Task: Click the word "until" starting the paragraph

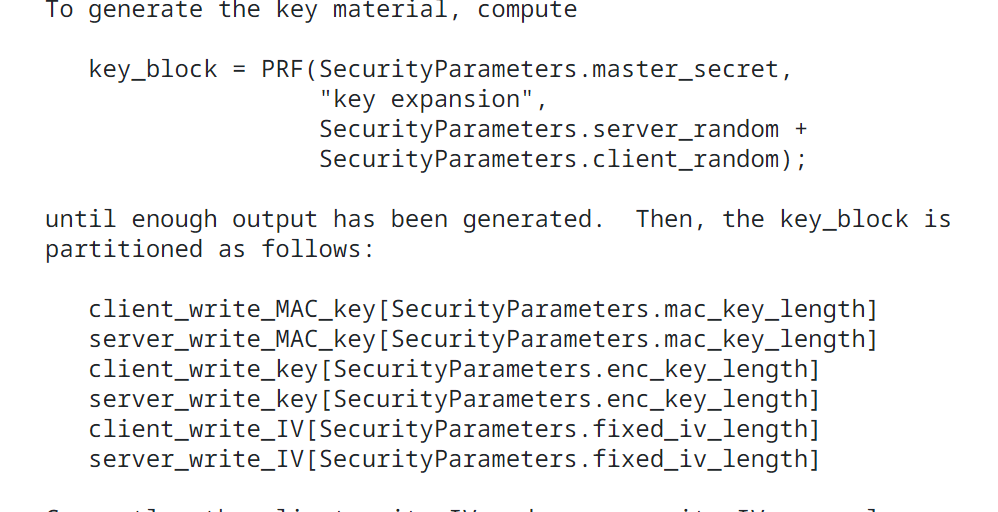Action: click(81, 219)
